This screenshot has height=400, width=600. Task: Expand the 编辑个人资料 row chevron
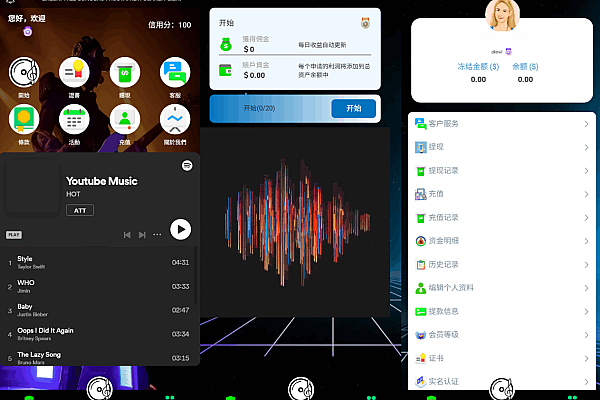pyautogui.click(x=586, y=288)
